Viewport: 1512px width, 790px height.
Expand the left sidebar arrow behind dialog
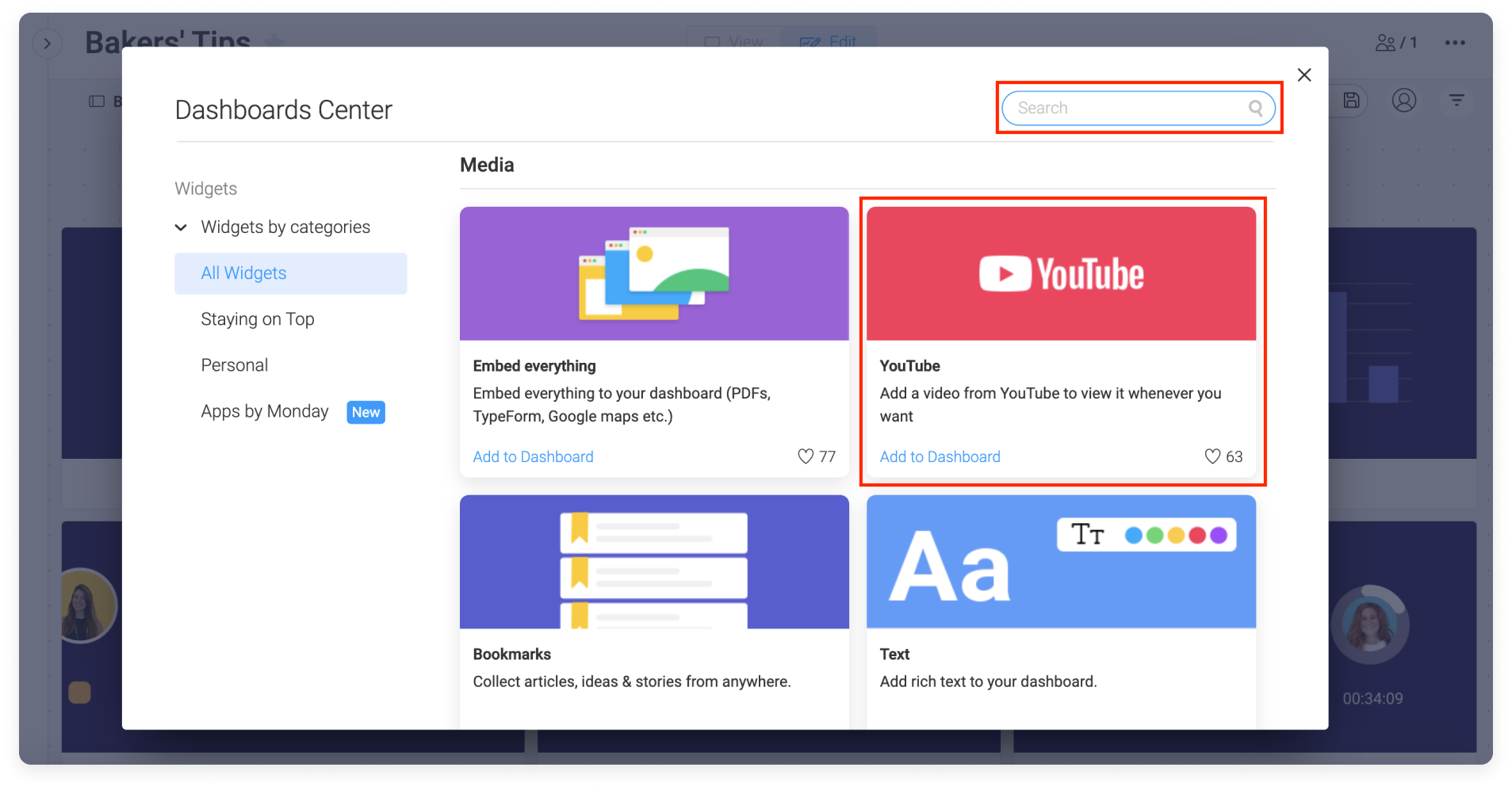48,44
